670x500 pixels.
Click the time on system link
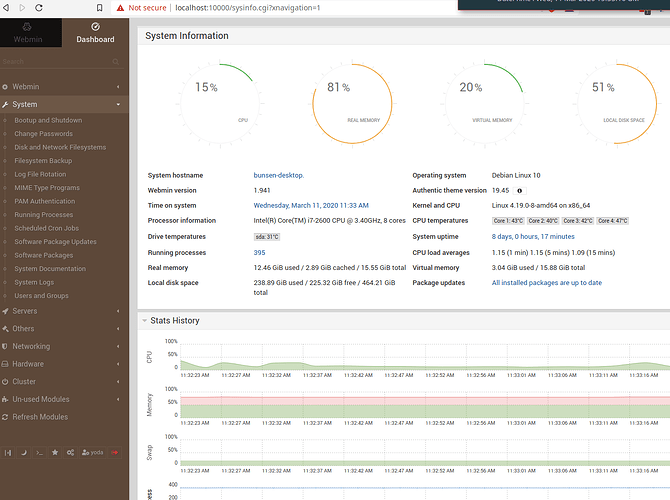pyautogui.click(x=311, y=206)
